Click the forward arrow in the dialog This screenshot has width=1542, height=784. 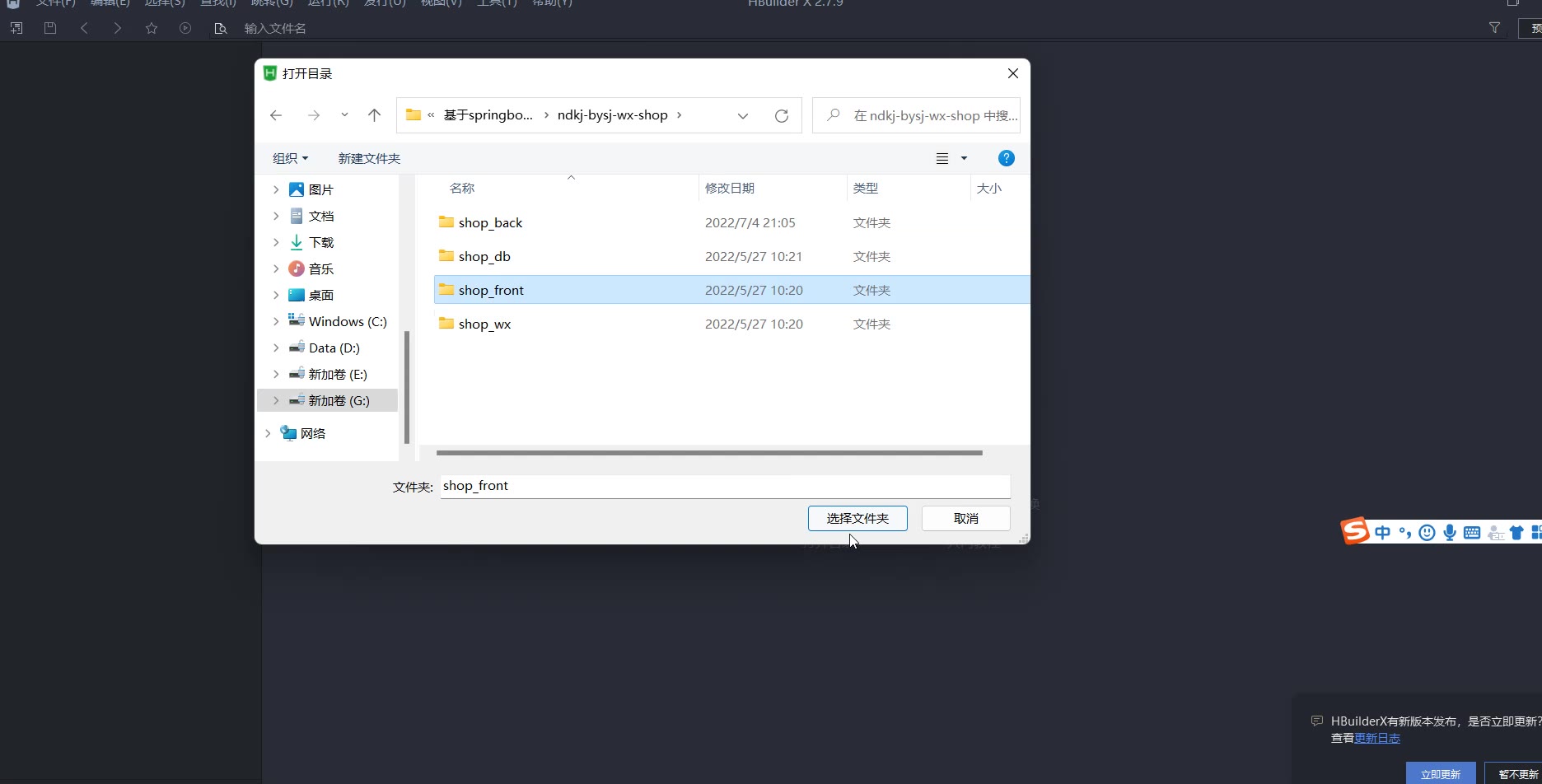pyautogui.click(x=314, y=115)
